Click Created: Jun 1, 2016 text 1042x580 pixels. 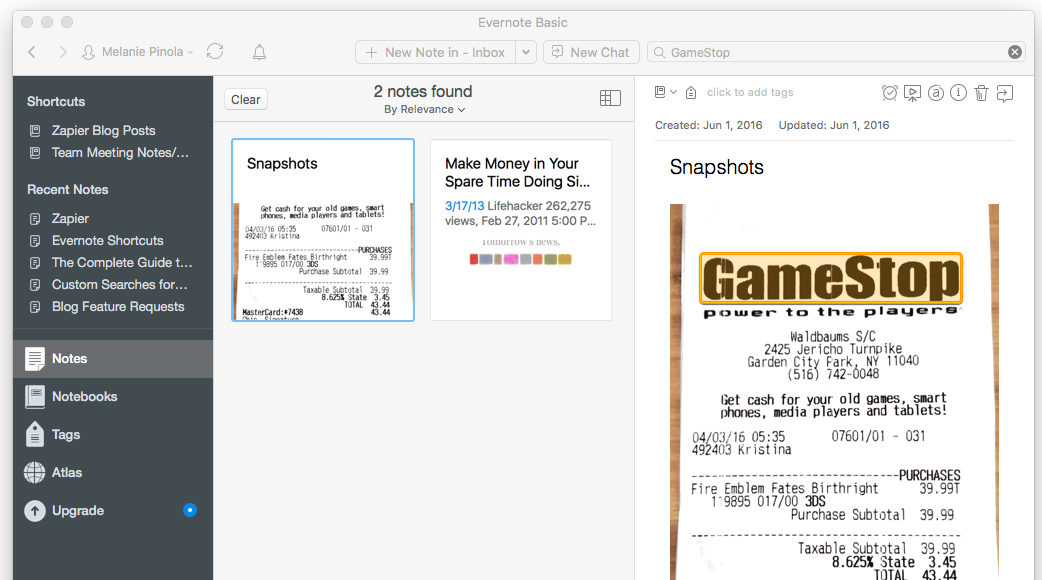coord(708,125)
